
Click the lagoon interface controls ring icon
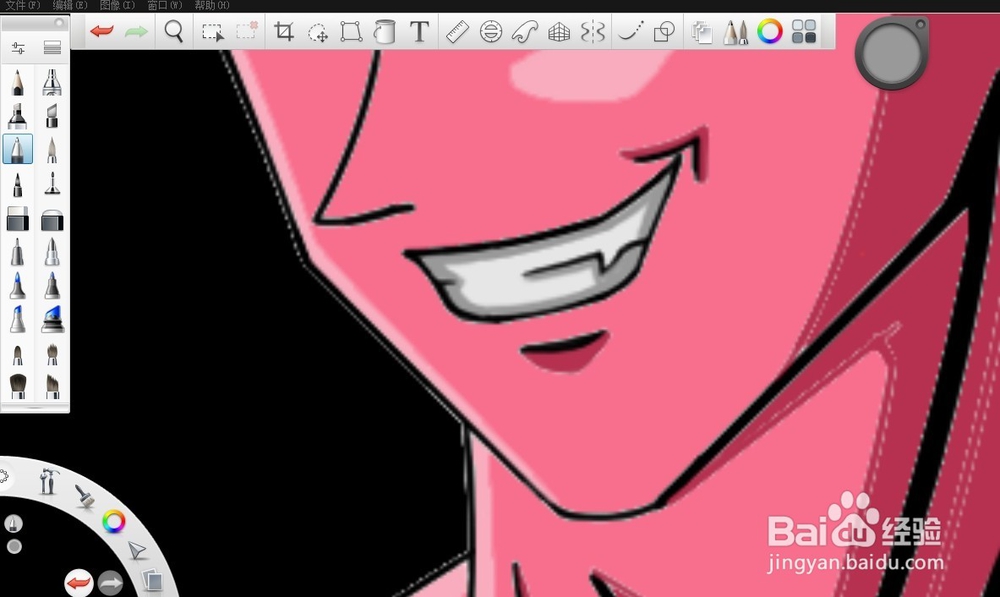pyautogui.click(x=3, y=476)
